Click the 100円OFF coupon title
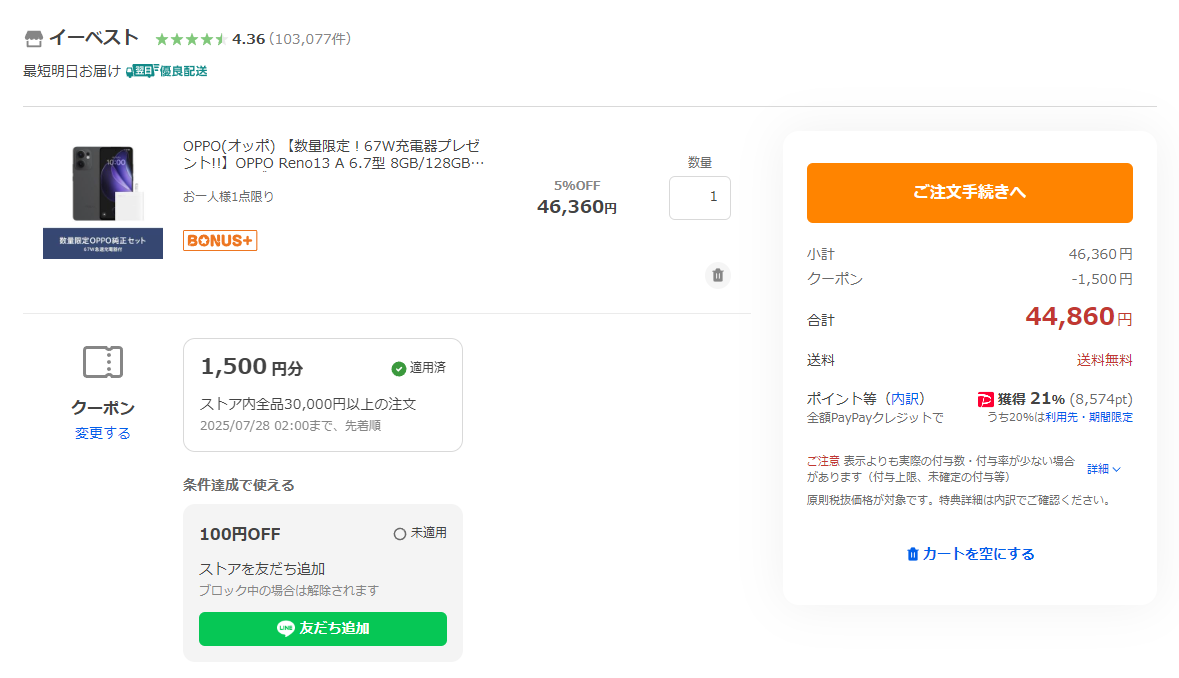This screenshot has width=1179, height=678. [x=240, y=534]
